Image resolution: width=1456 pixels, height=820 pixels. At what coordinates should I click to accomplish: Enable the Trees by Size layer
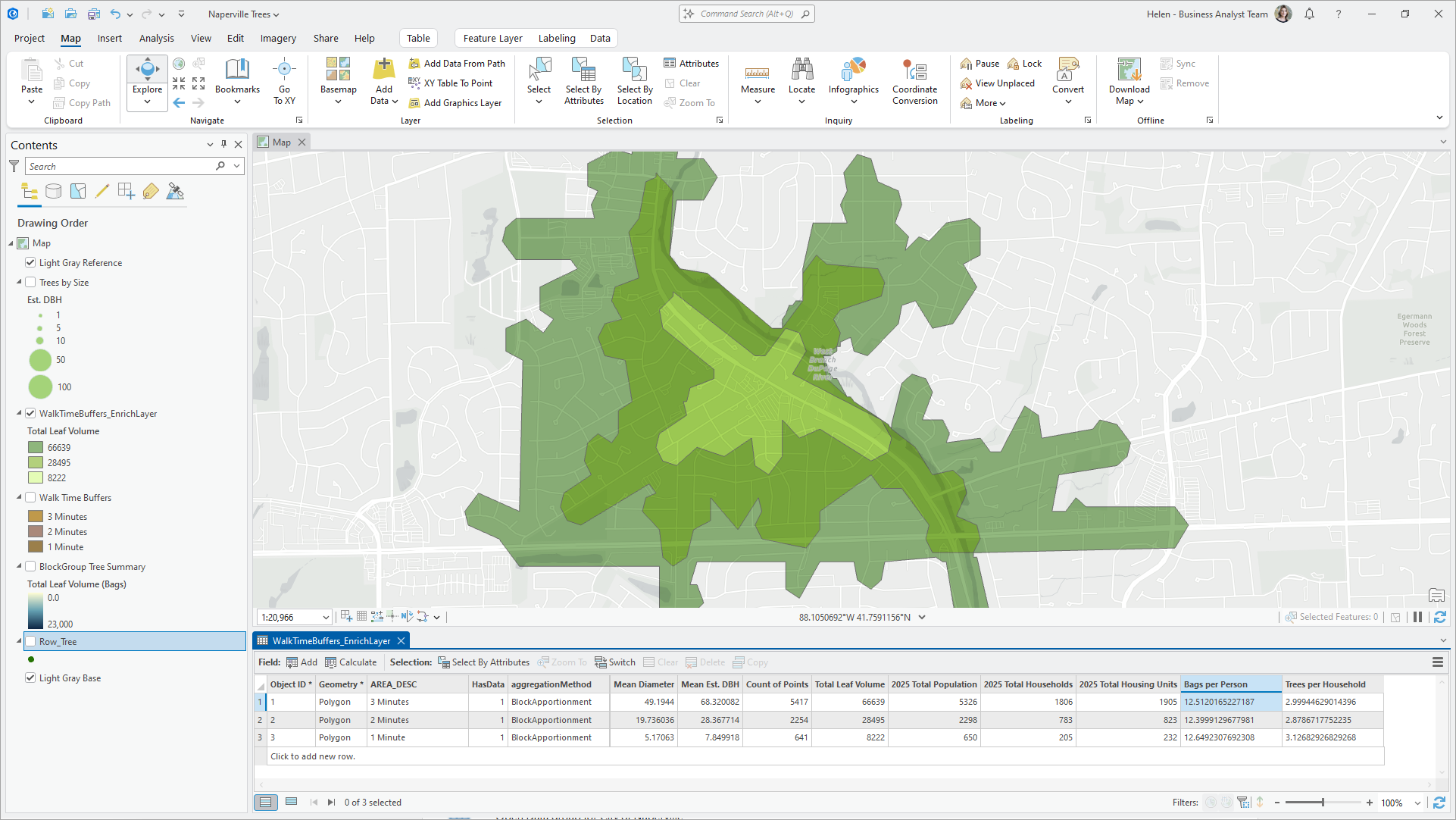click(30, 282)
